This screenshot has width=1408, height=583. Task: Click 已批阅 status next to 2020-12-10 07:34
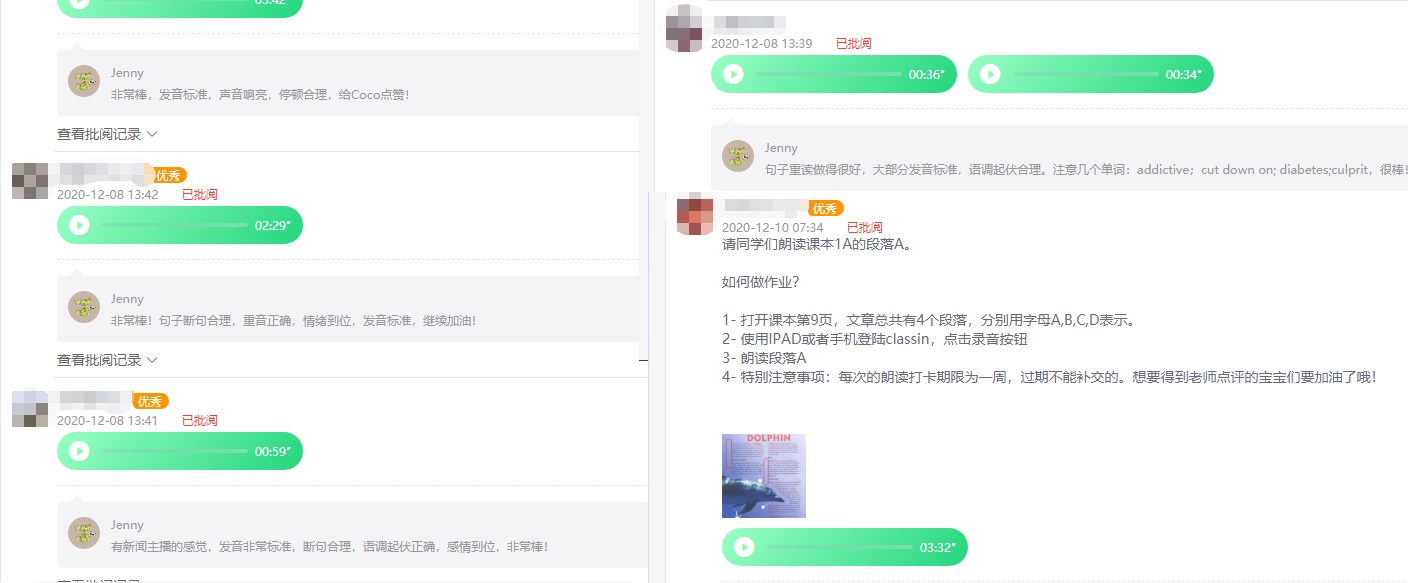[865, 228]
